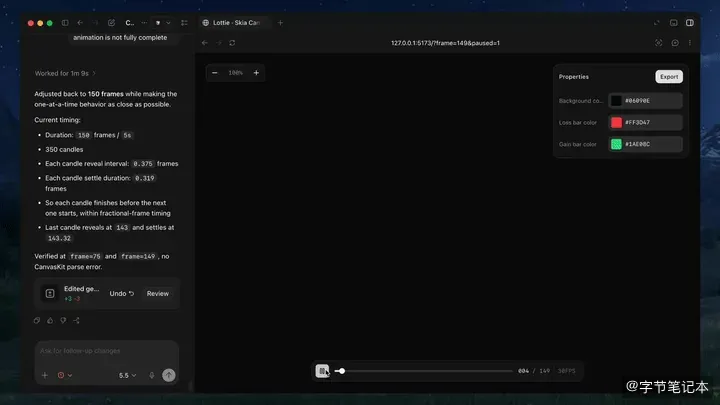The height and width of the screenshot is (405, 720).
Task: Open the green Gain bar color swatch
Action: tap(616, 144)
